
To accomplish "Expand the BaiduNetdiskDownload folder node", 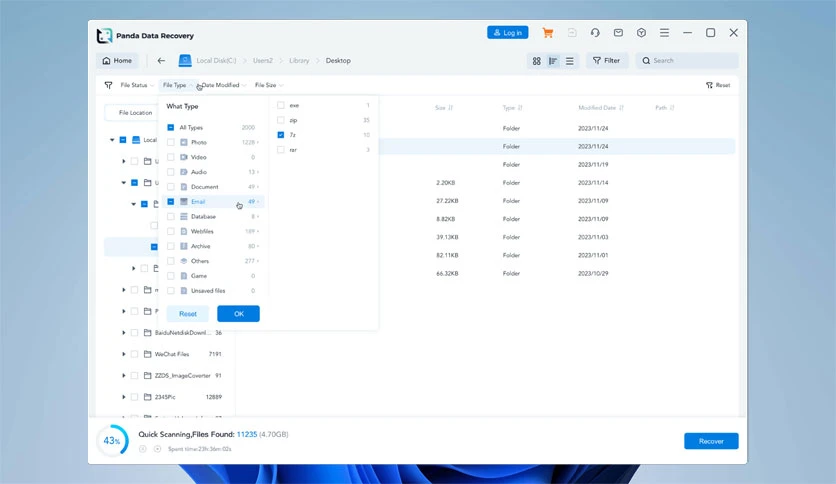I will (124, 333).
